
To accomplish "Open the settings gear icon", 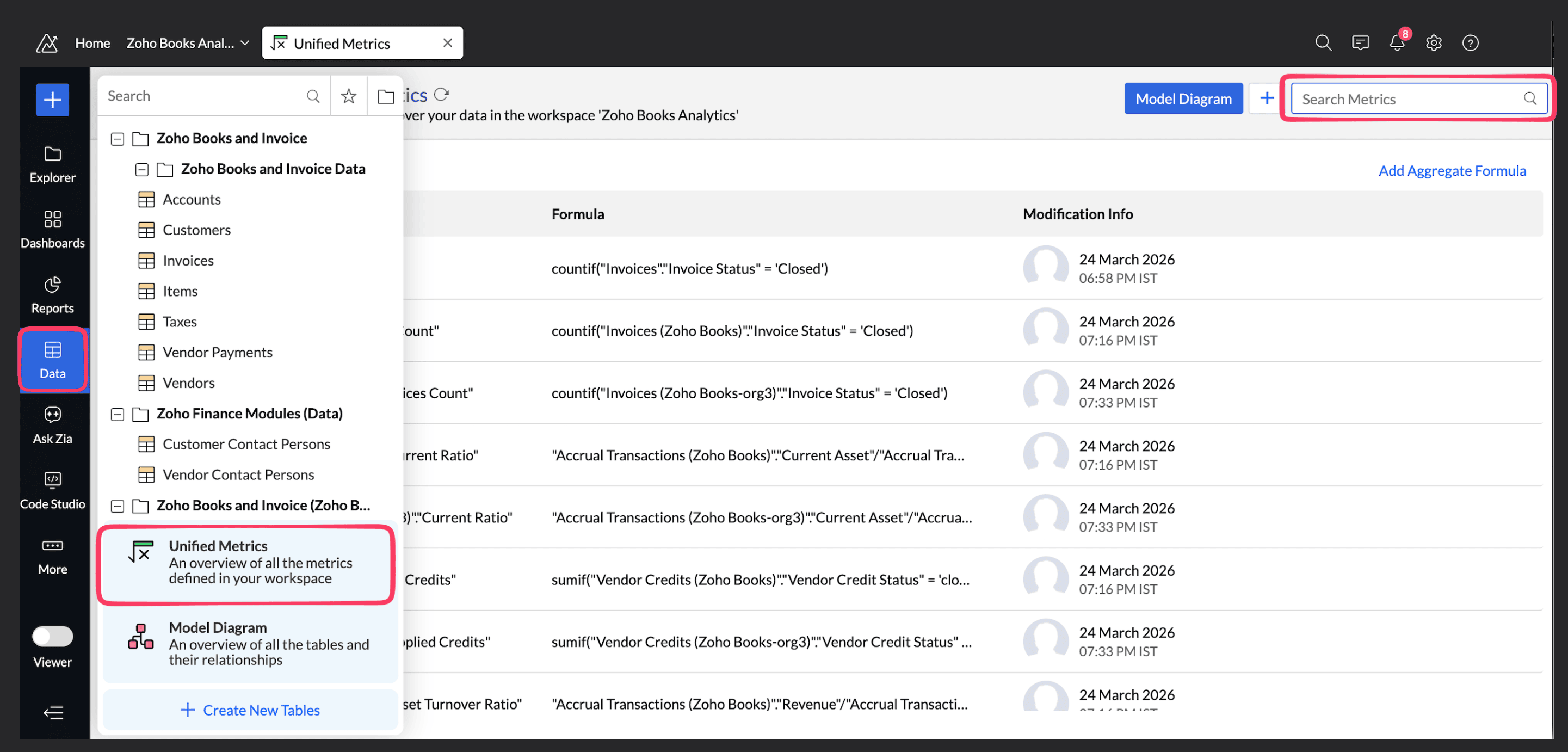I will point(1434,42).
